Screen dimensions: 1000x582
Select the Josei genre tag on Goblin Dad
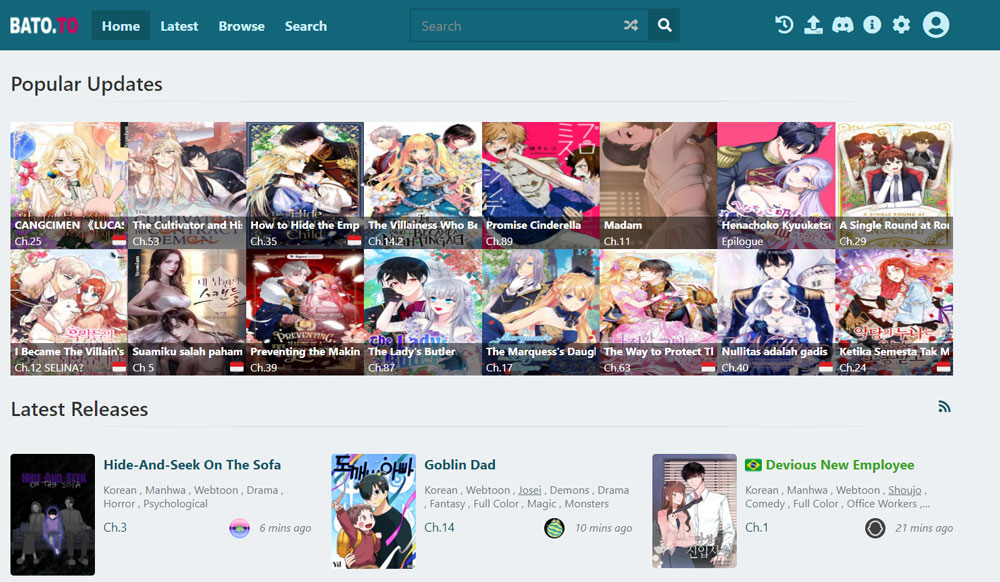(529, 490)
